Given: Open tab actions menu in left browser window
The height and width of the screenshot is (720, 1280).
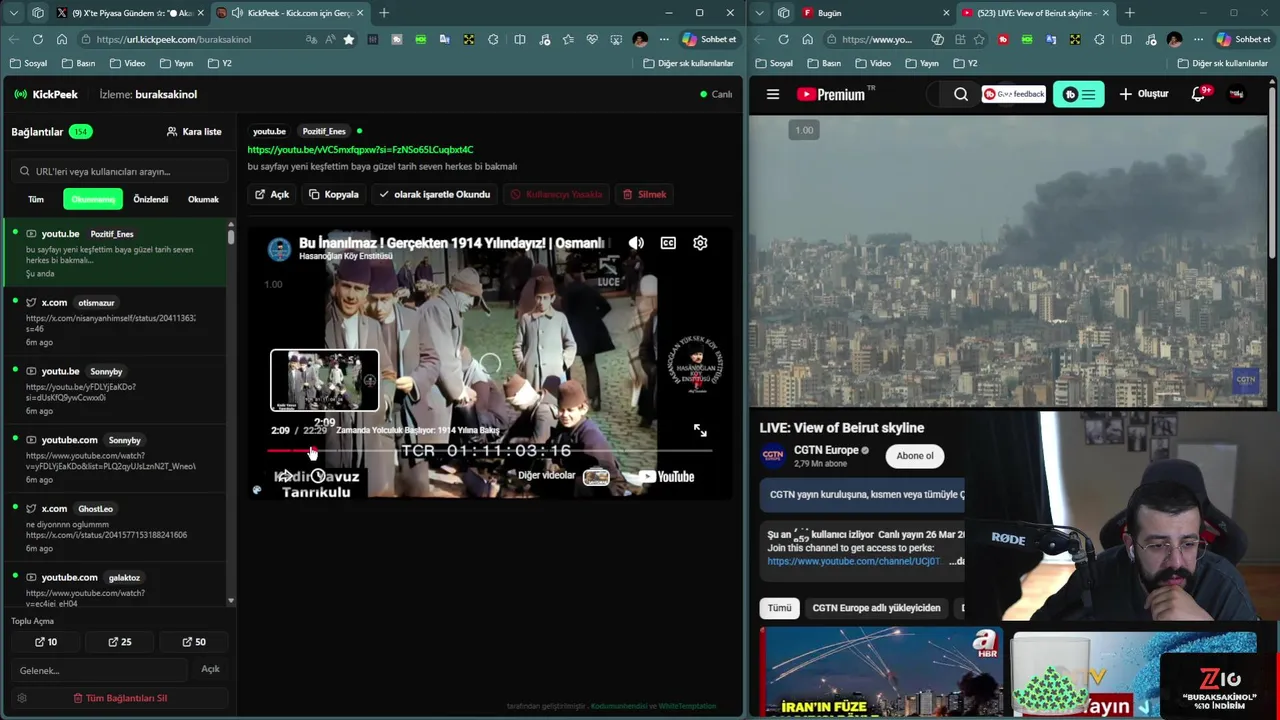Looking at the screenshot, I should 12,13.
